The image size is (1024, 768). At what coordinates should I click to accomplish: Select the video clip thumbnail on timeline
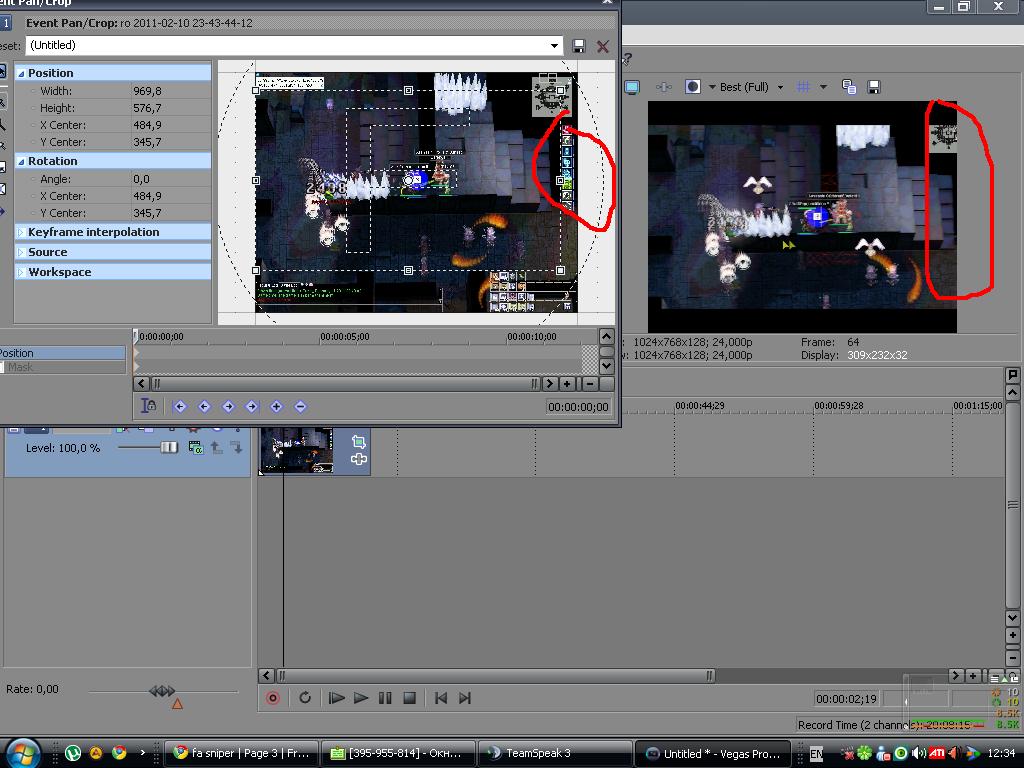pos(297,450)
